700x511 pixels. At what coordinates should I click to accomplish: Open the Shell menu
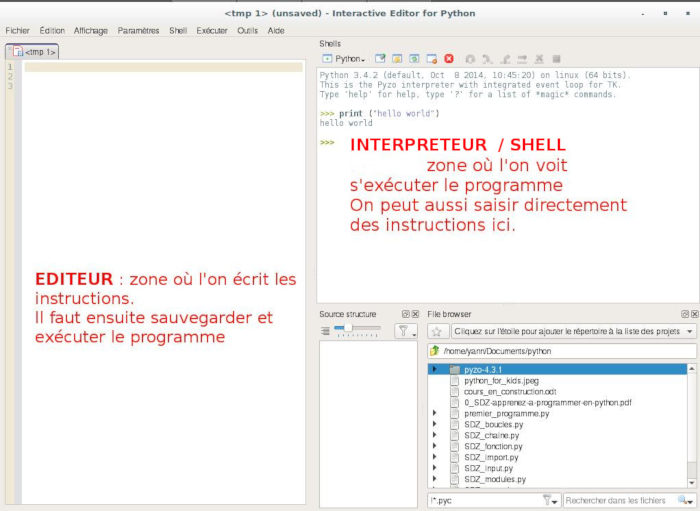coord(178,30)
